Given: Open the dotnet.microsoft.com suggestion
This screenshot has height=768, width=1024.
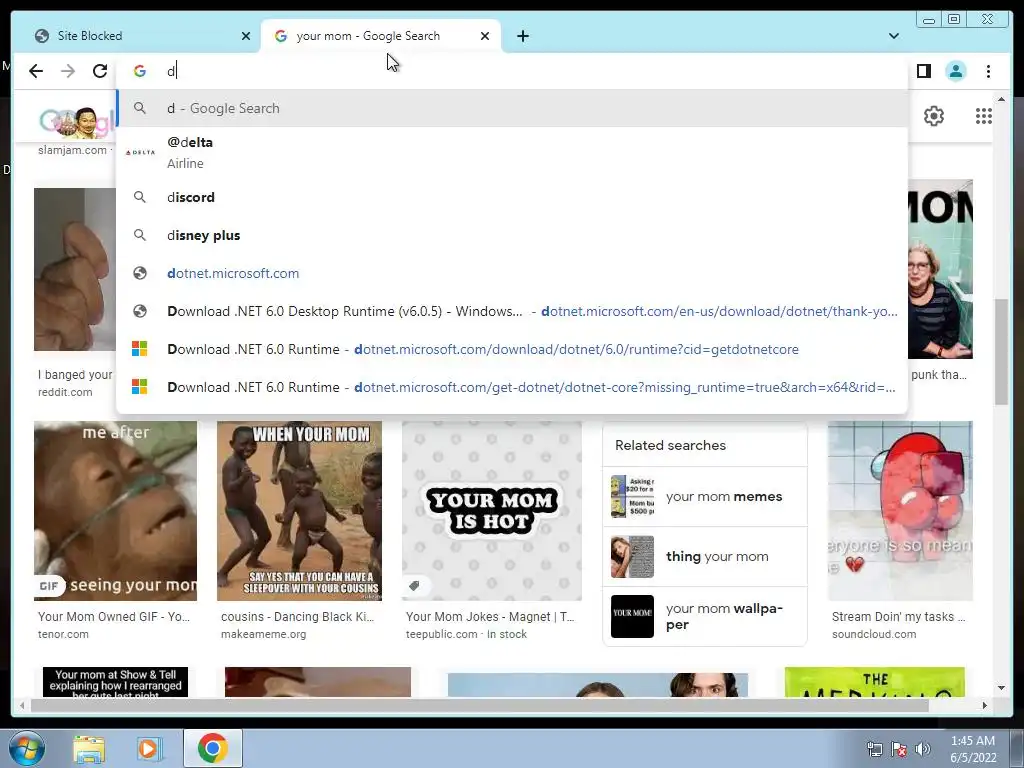Looking at the screenshot, I should point(512,273).
